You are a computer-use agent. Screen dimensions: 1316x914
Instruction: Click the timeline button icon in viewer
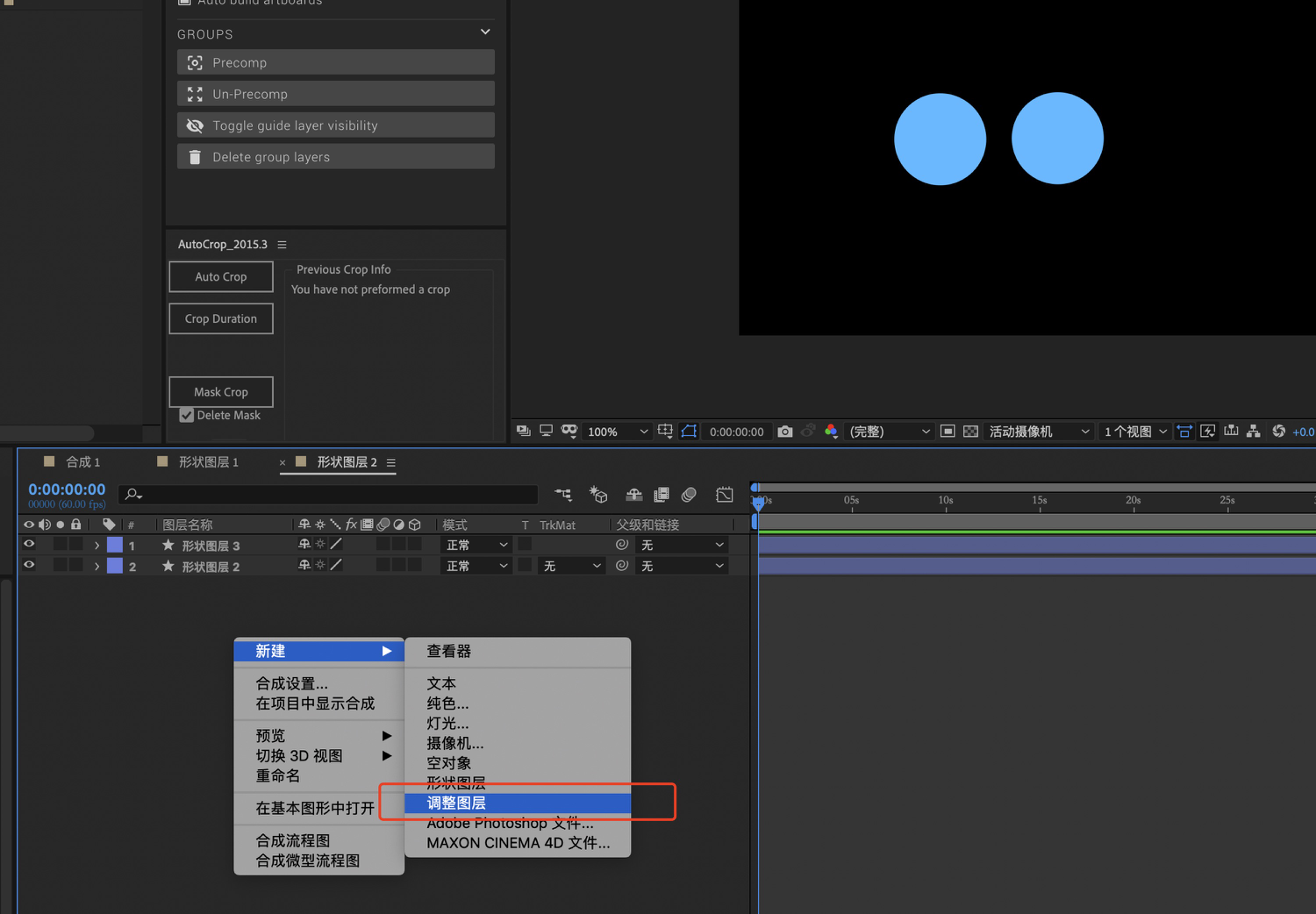tap(1231, 431)
